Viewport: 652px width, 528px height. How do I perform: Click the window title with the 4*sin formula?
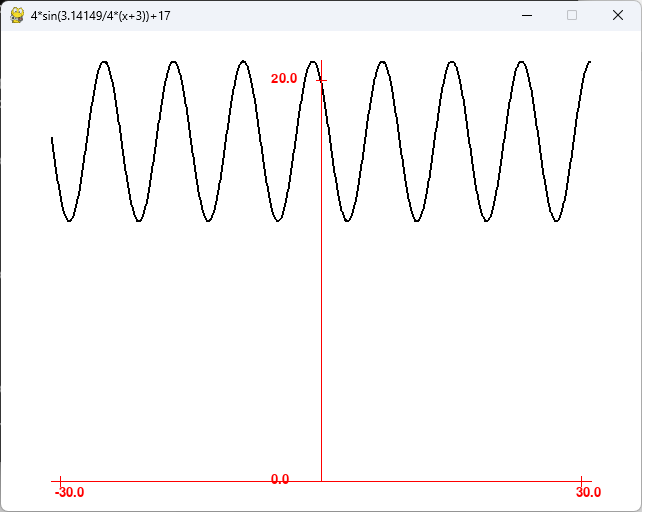click(x=102, y=16)
